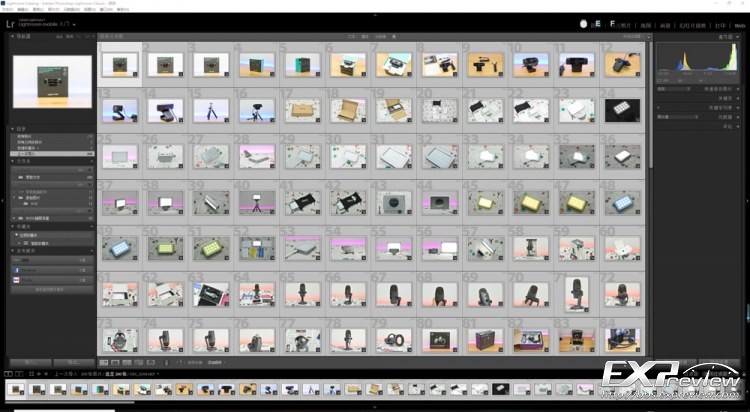This screenshot has width=750, height=412.
Task: Switch to Grid view in the toolbar
Action: coord(104,362)
